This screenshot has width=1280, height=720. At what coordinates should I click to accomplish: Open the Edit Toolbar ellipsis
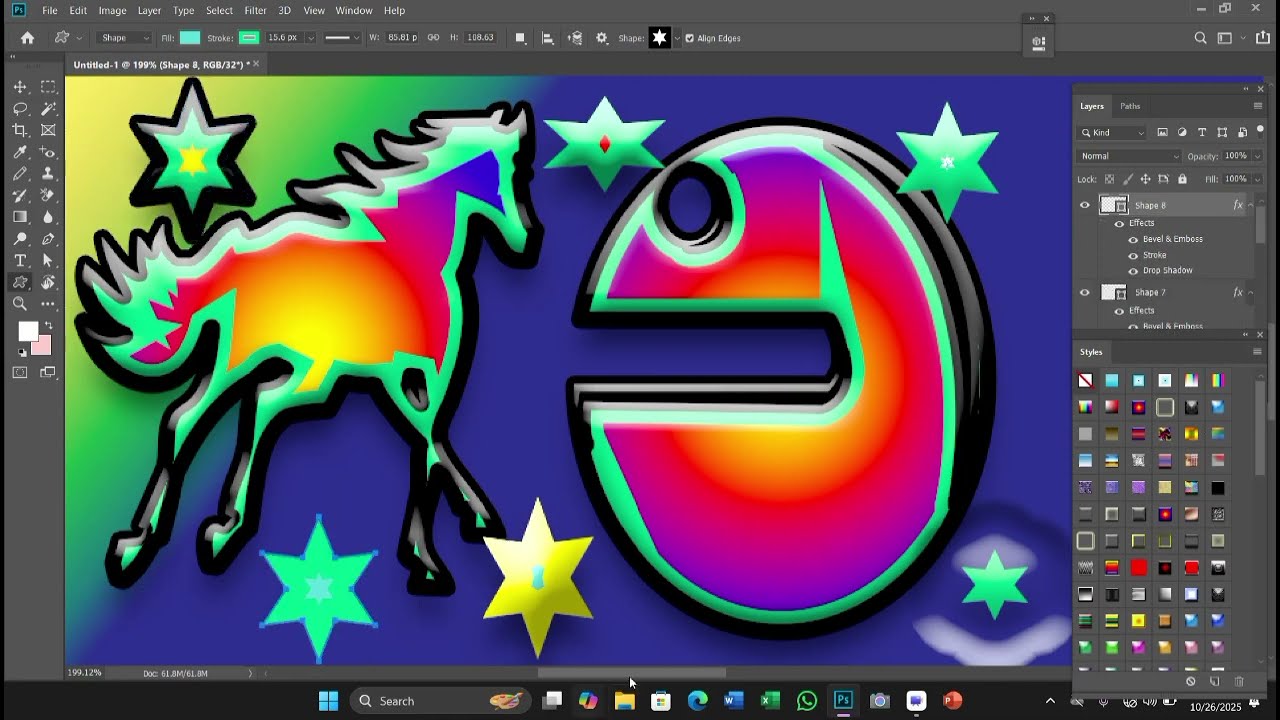point(48,304)
